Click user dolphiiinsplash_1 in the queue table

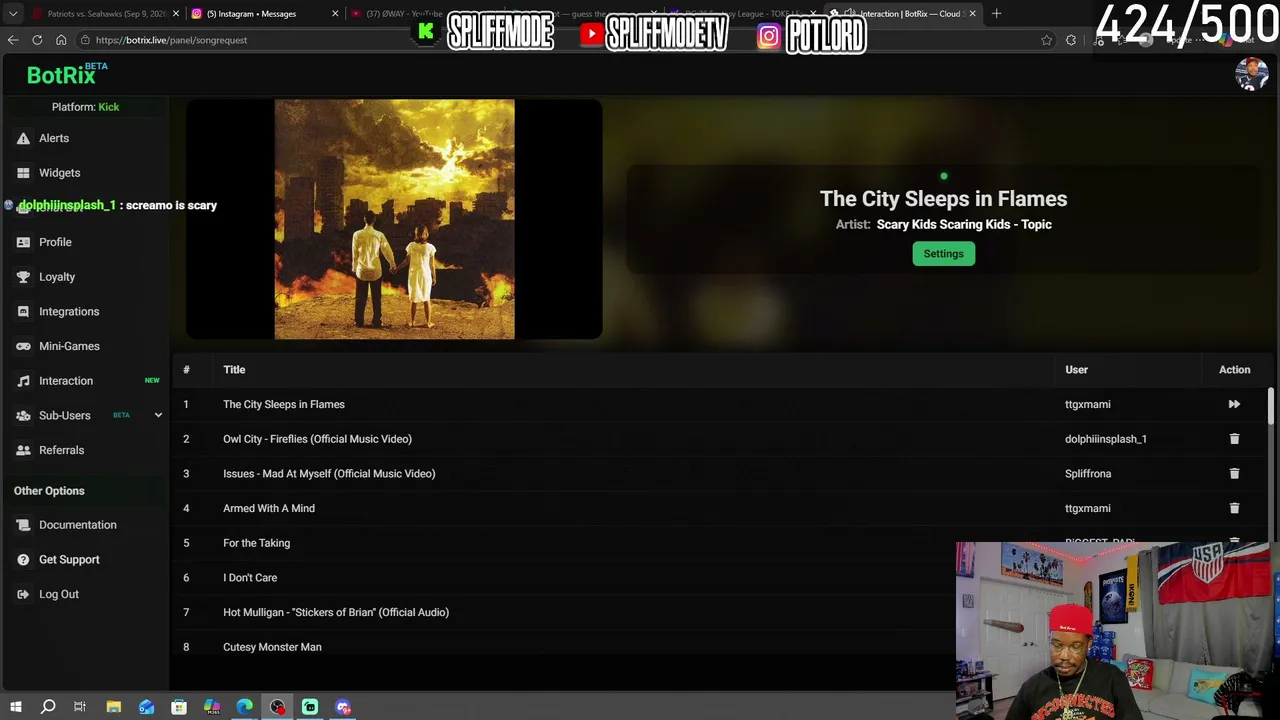tap(1106, 439)
